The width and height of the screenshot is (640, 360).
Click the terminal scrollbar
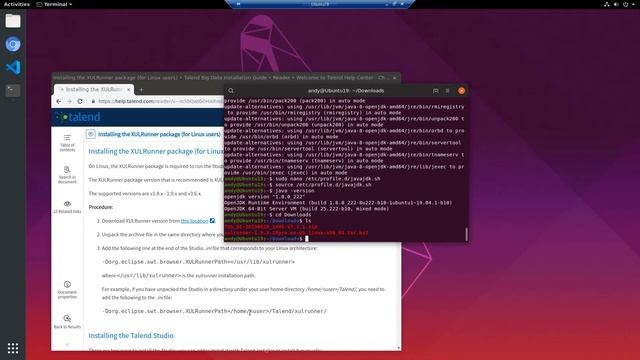pos(467,234)
